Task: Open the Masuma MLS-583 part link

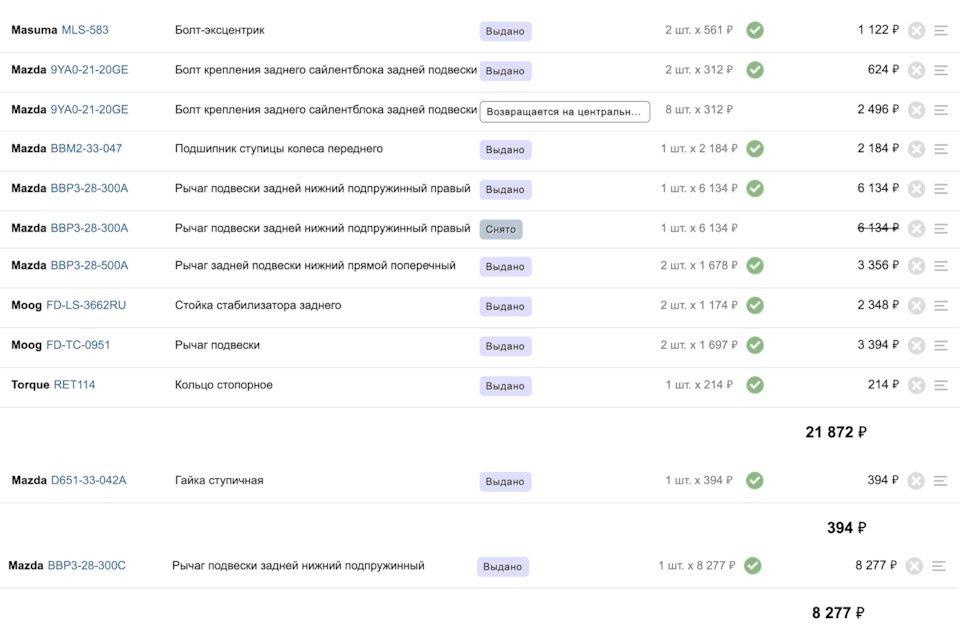Action: click(x=85, y=30)
